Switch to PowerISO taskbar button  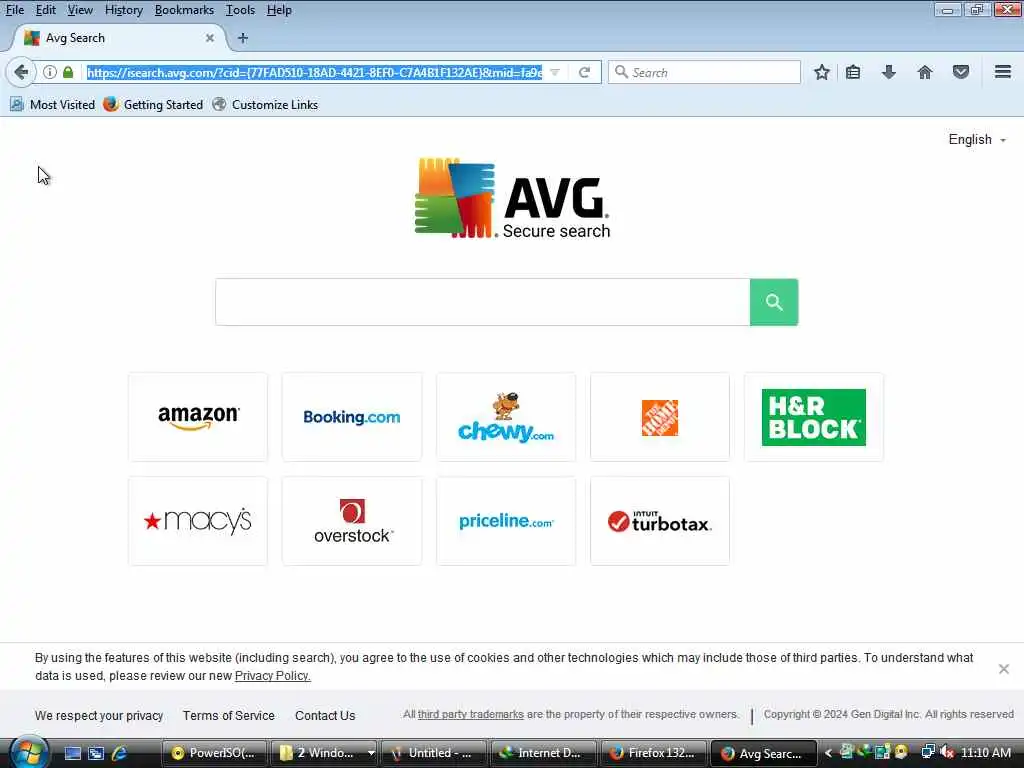pyautogui.click(x=214, y=753)
